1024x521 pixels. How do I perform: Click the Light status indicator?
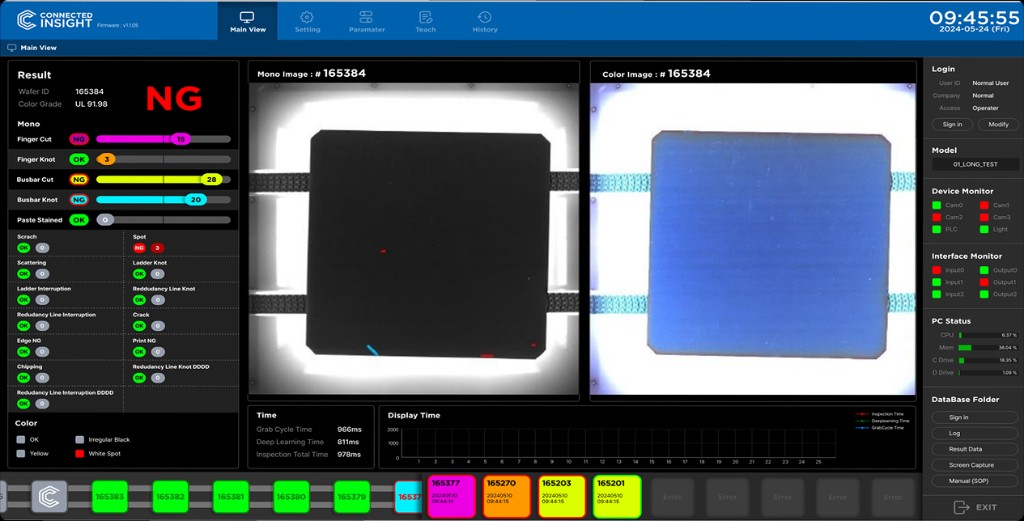click(x=984, y=229)
